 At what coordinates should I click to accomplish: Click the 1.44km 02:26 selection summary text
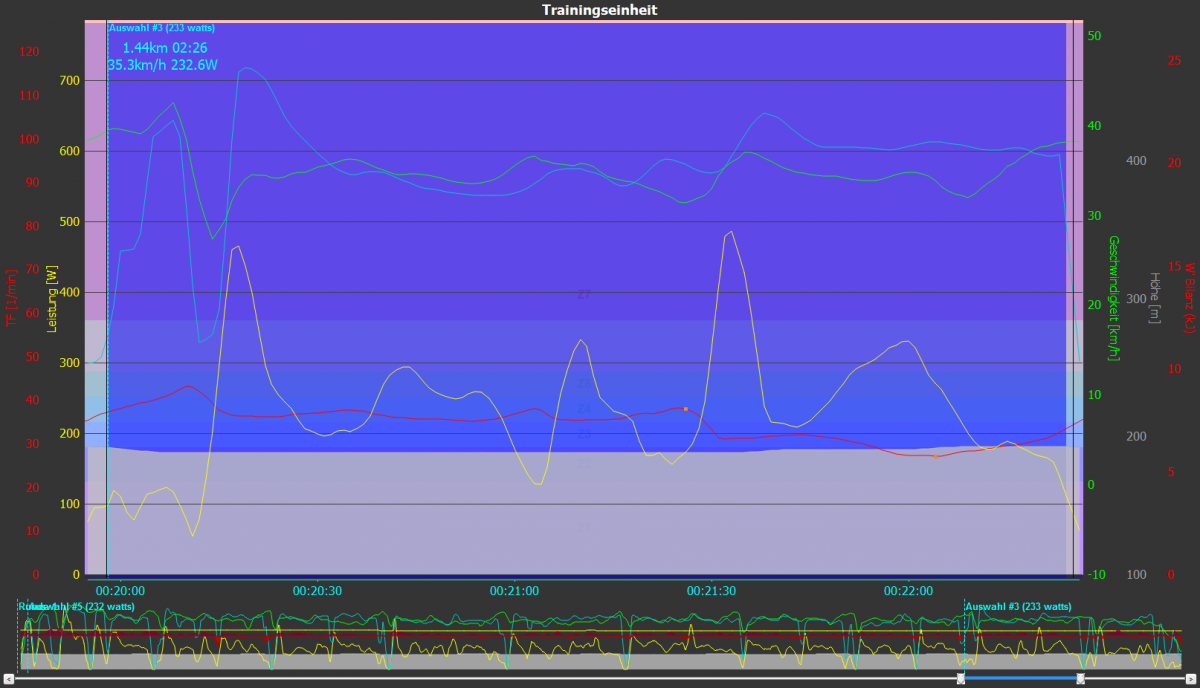(165, 47)
